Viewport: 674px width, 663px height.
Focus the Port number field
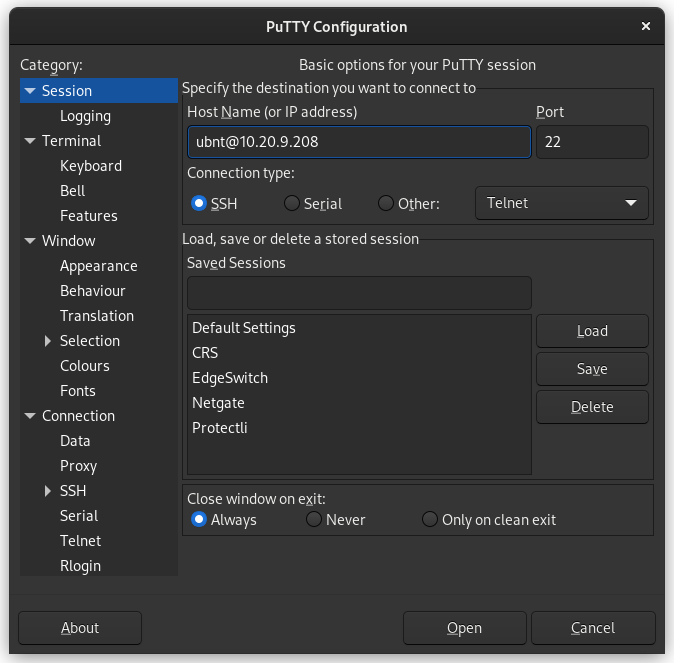[592, 142]
